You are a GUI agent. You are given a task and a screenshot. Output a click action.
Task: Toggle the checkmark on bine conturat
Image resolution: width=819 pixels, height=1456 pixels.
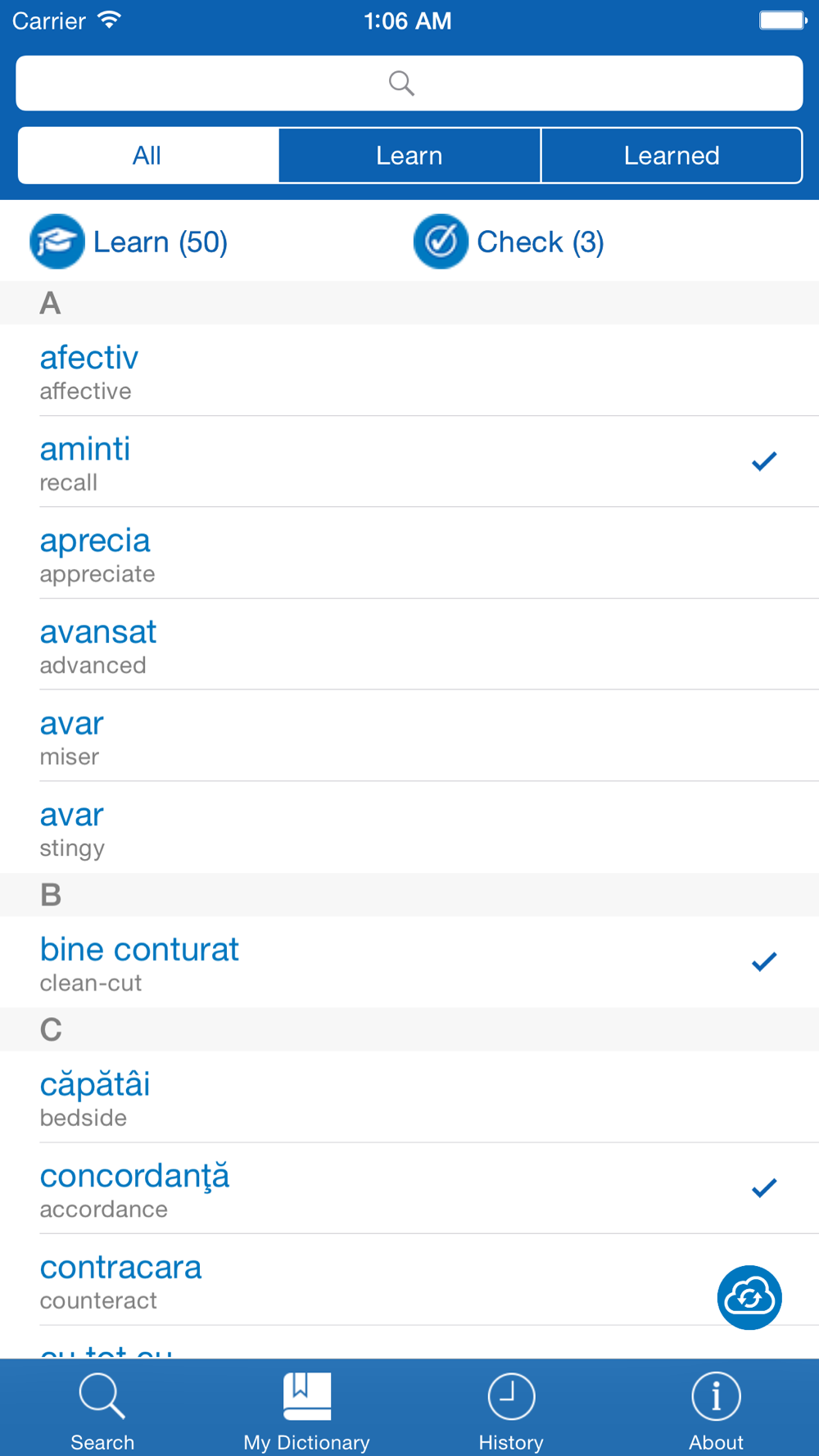coord(764,961)
